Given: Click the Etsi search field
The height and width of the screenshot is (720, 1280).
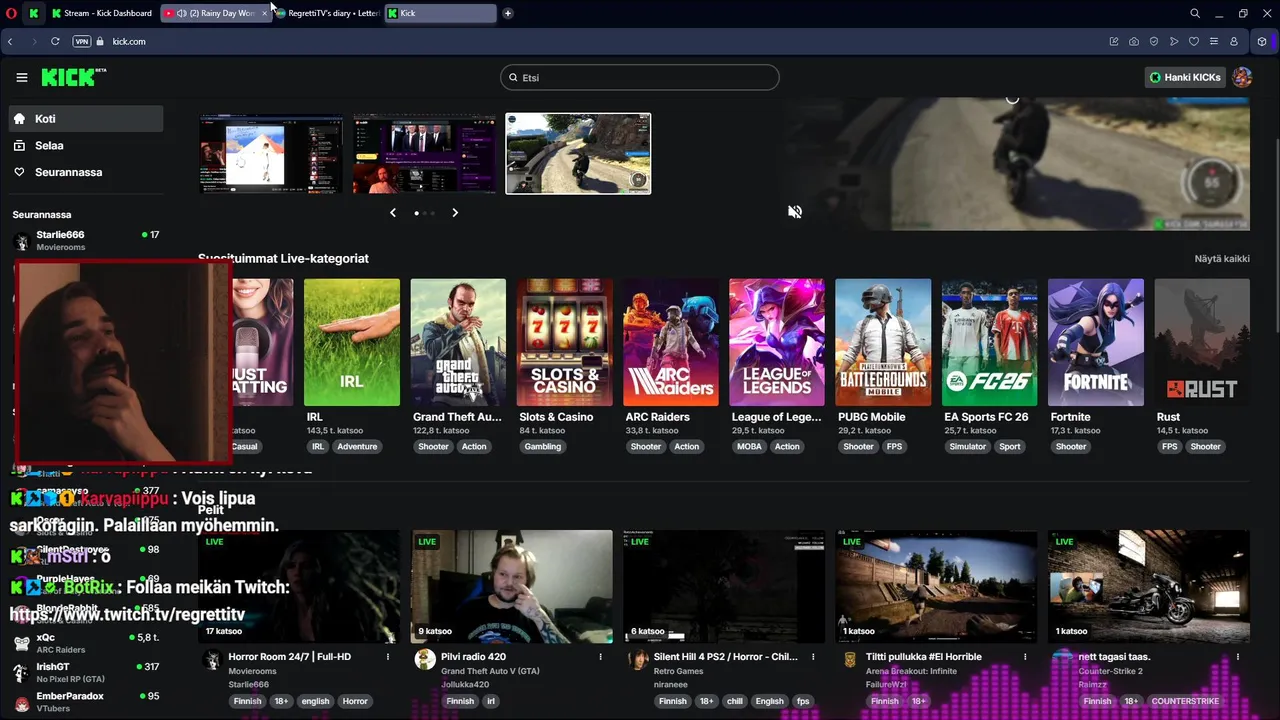Looking at the screenshot, I should click(x=640, y=77).
